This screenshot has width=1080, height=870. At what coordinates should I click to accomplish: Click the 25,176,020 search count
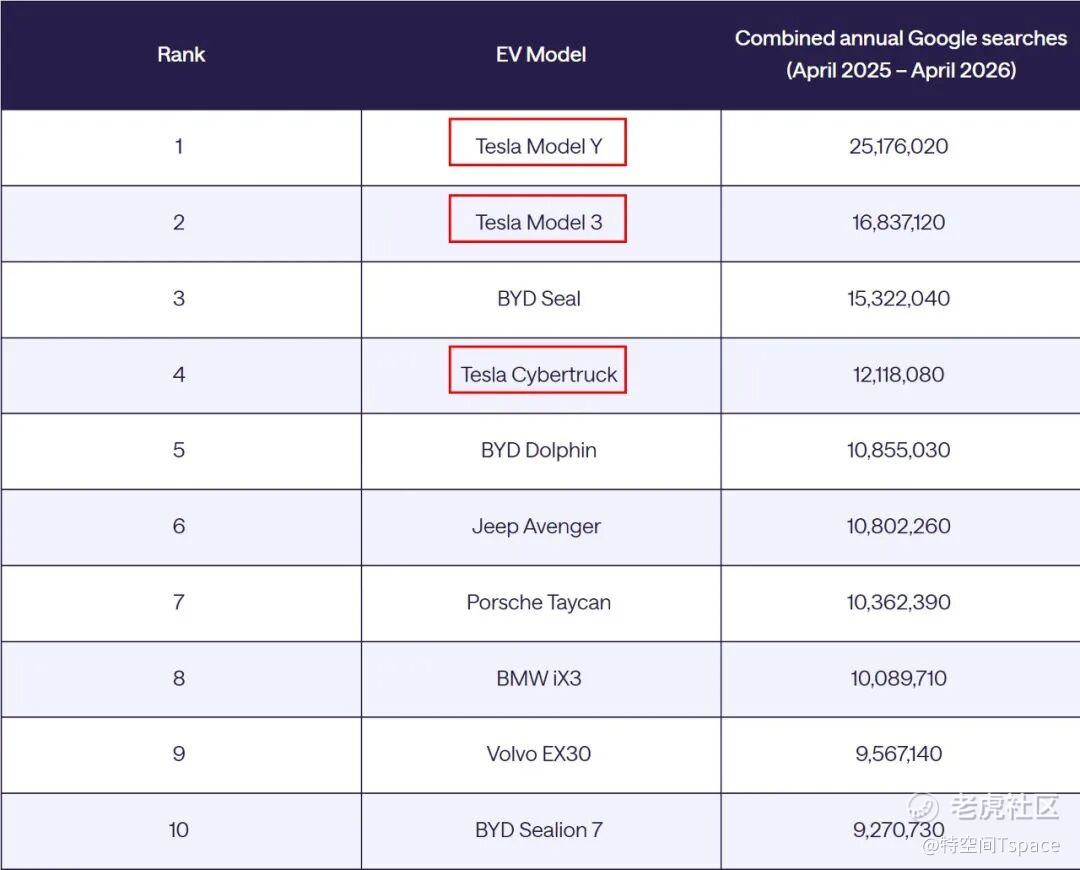pyautogui.click(x=898, y=146)
